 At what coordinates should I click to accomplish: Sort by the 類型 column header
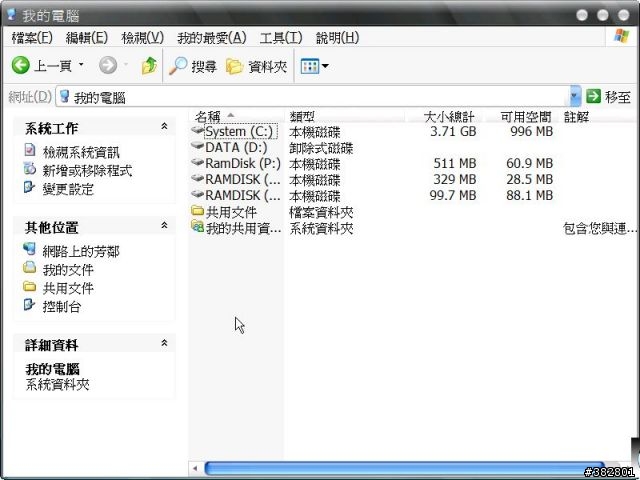click(345, 117)
